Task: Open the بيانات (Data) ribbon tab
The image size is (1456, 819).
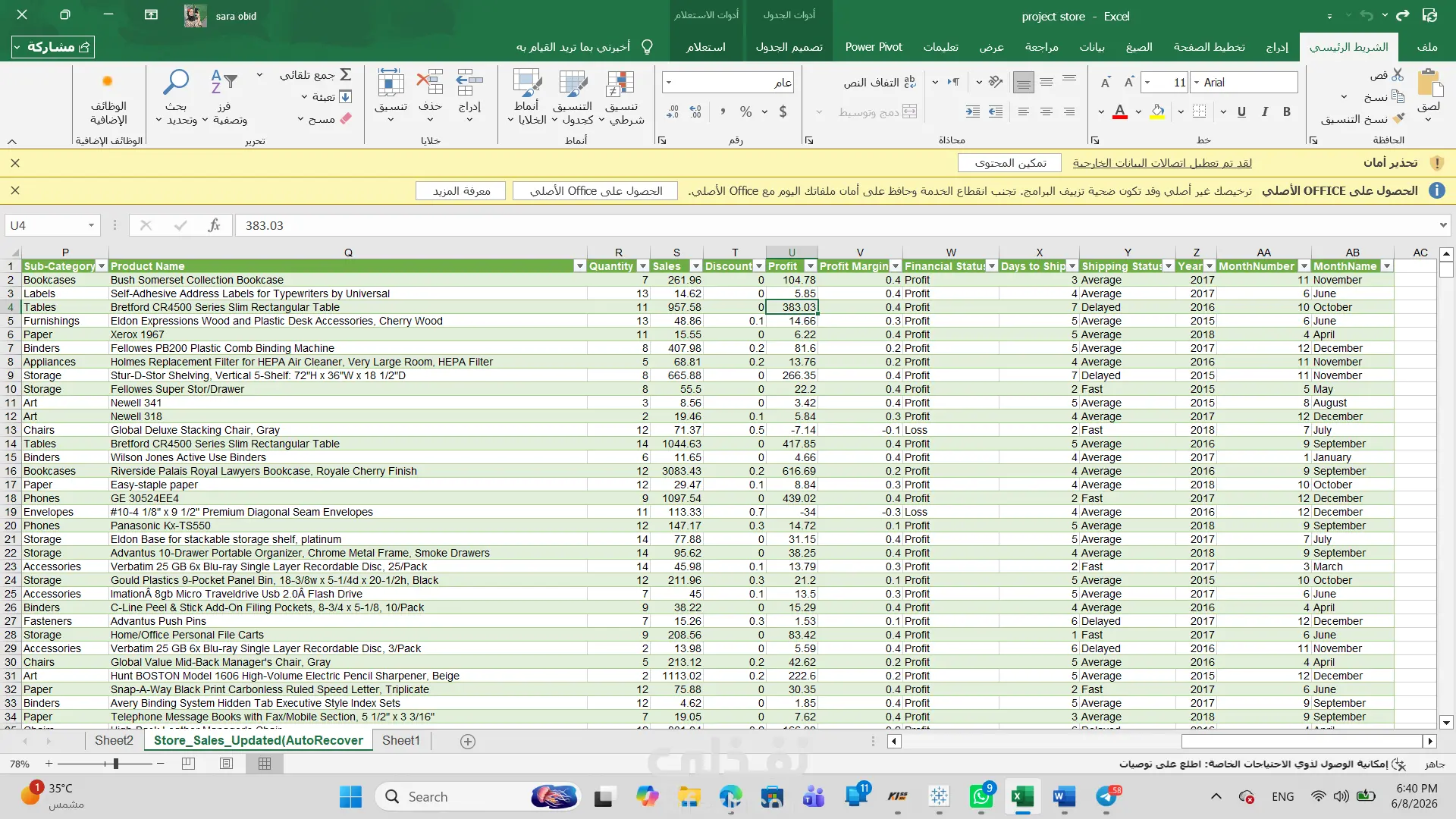Action: 1092,47
